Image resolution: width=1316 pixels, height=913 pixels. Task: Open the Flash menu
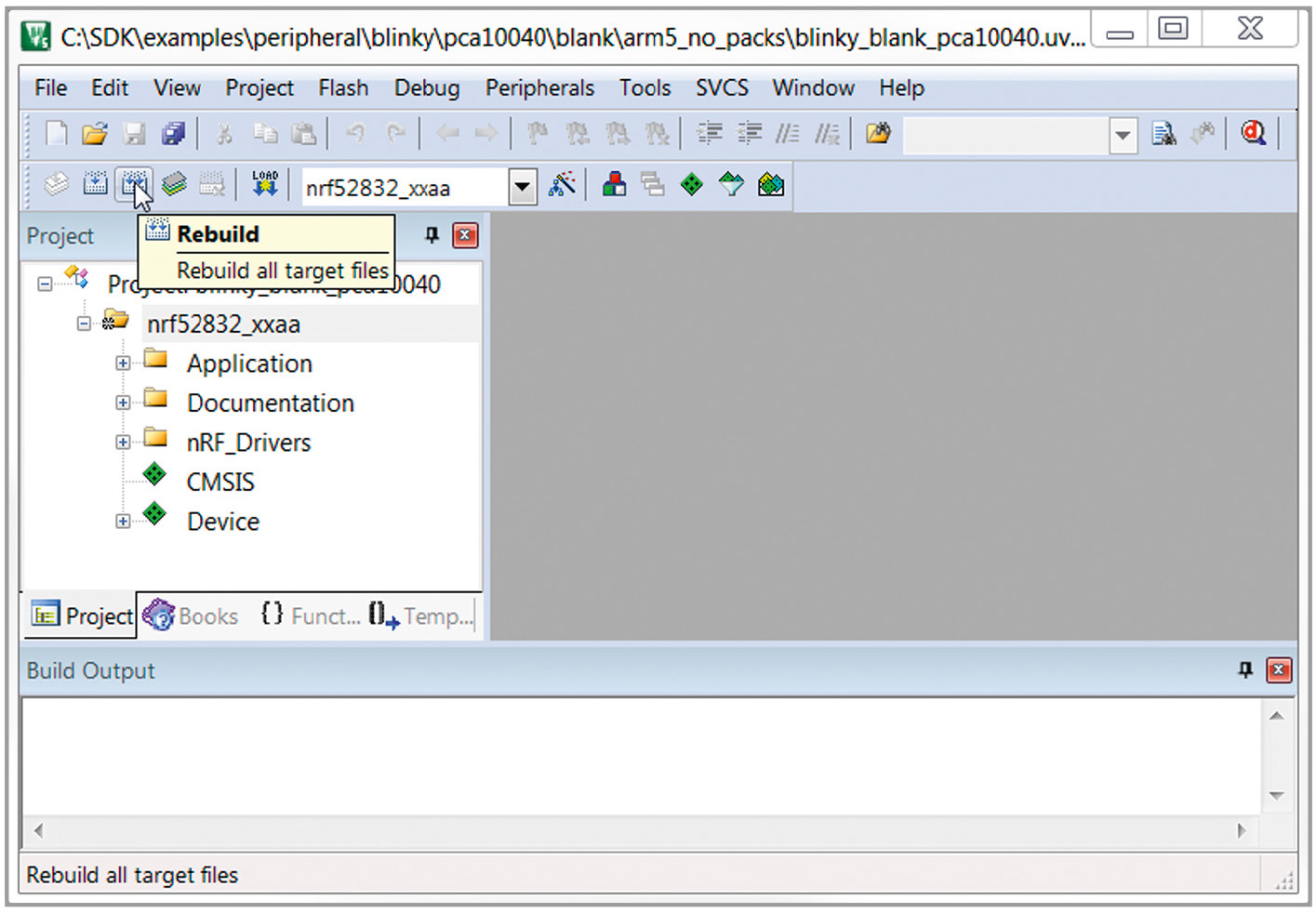343,87
